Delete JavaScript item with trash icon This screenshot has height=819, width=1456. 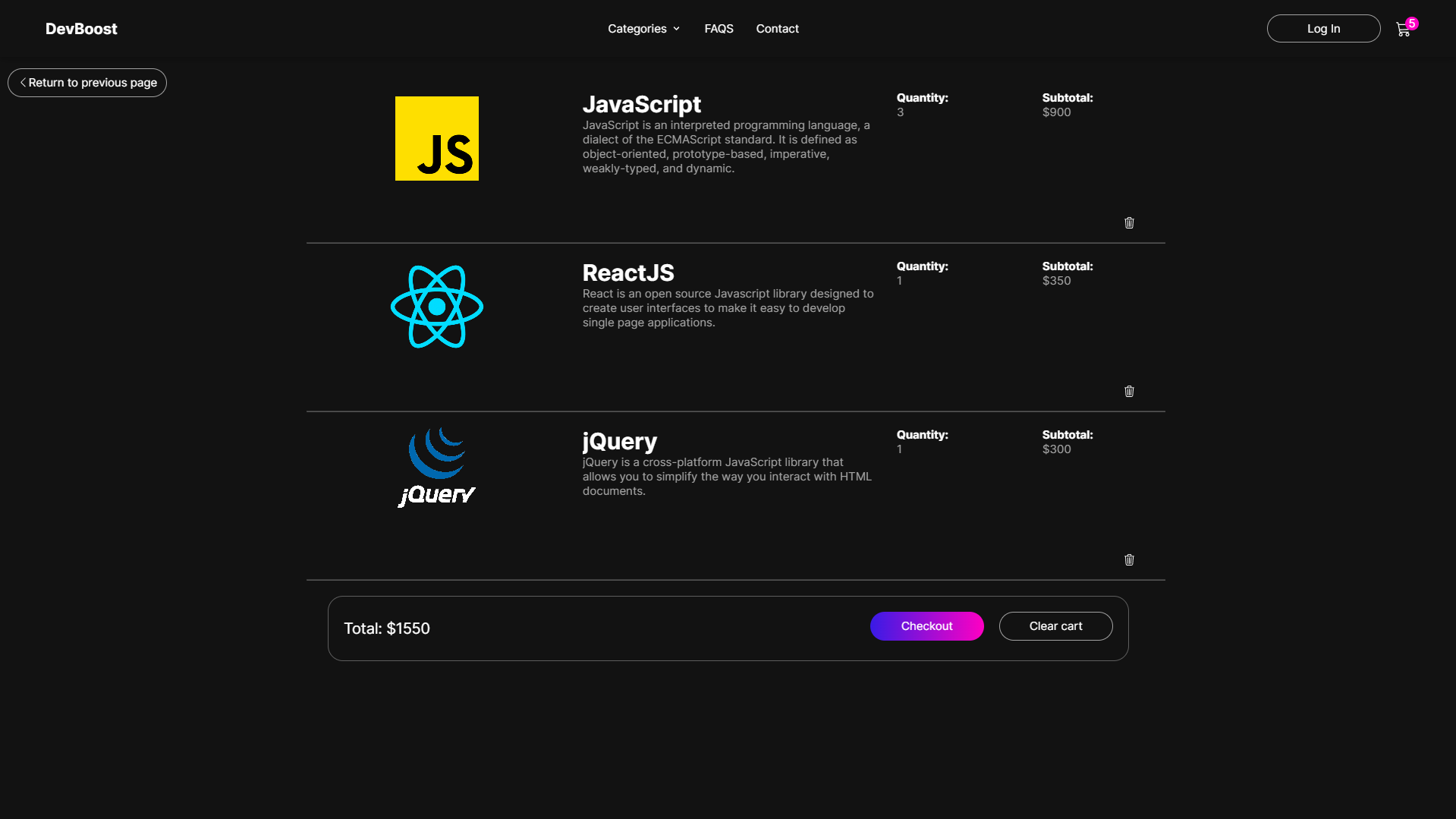[x=1129, y=222]
